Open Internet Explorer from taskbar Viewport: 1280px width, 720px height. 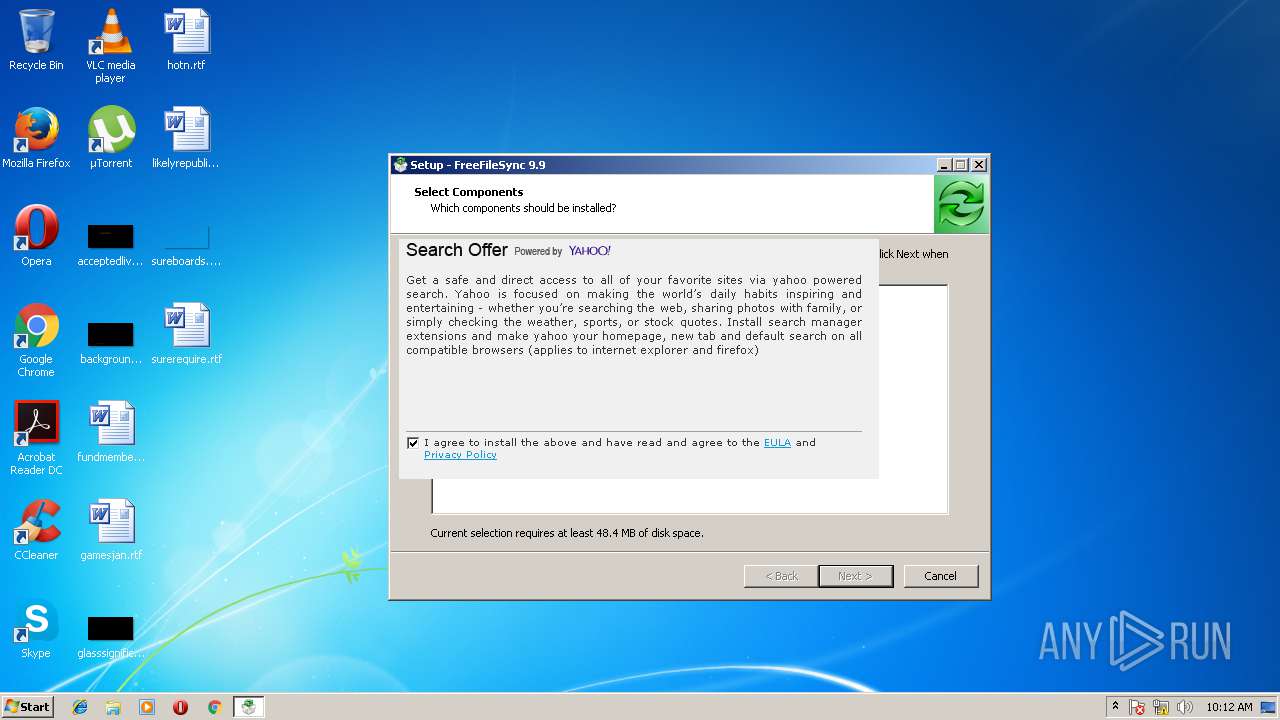(x=80, y=707)
